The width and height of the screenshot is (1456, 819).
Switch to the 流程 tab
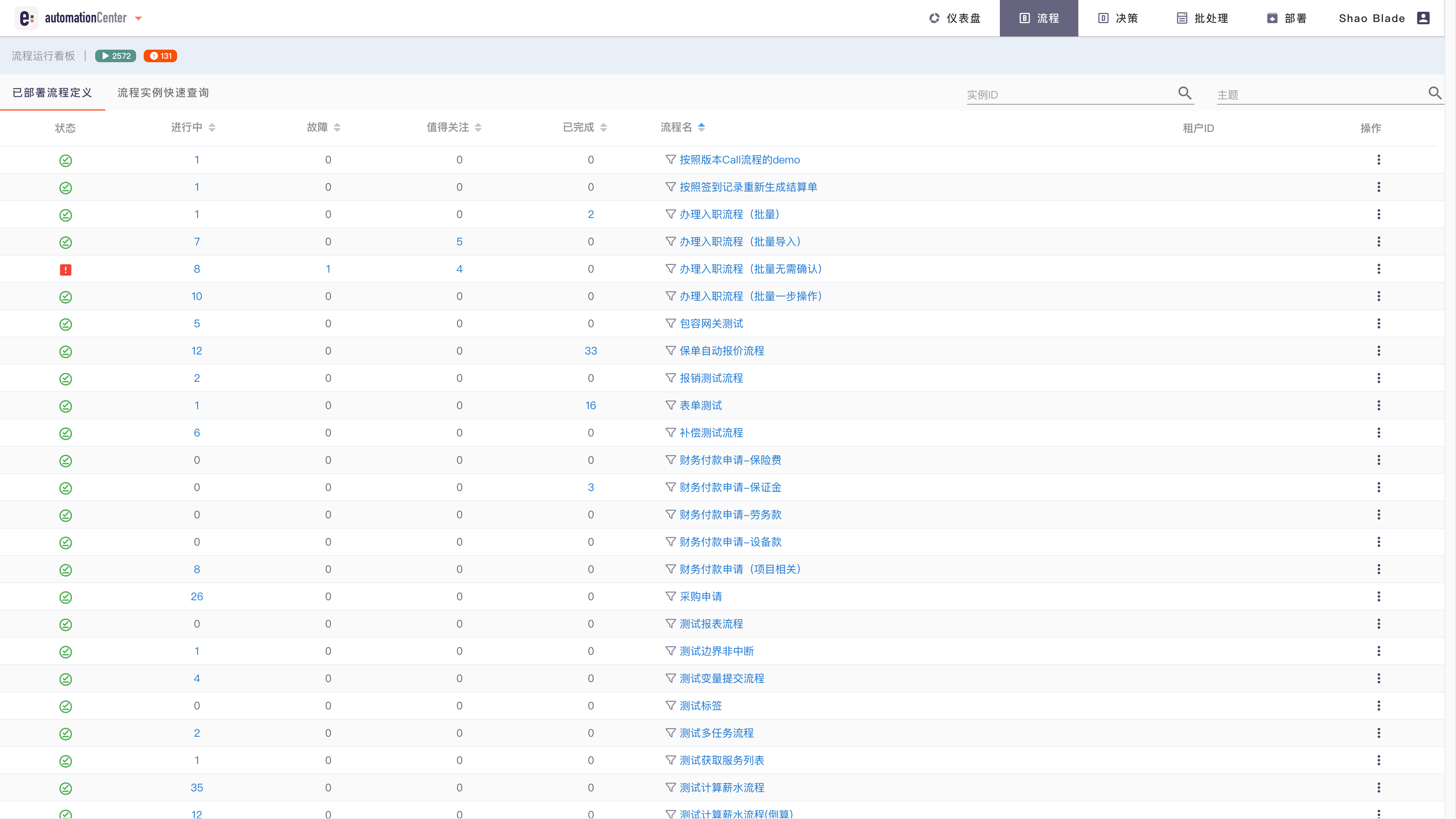coord(1039,18)
